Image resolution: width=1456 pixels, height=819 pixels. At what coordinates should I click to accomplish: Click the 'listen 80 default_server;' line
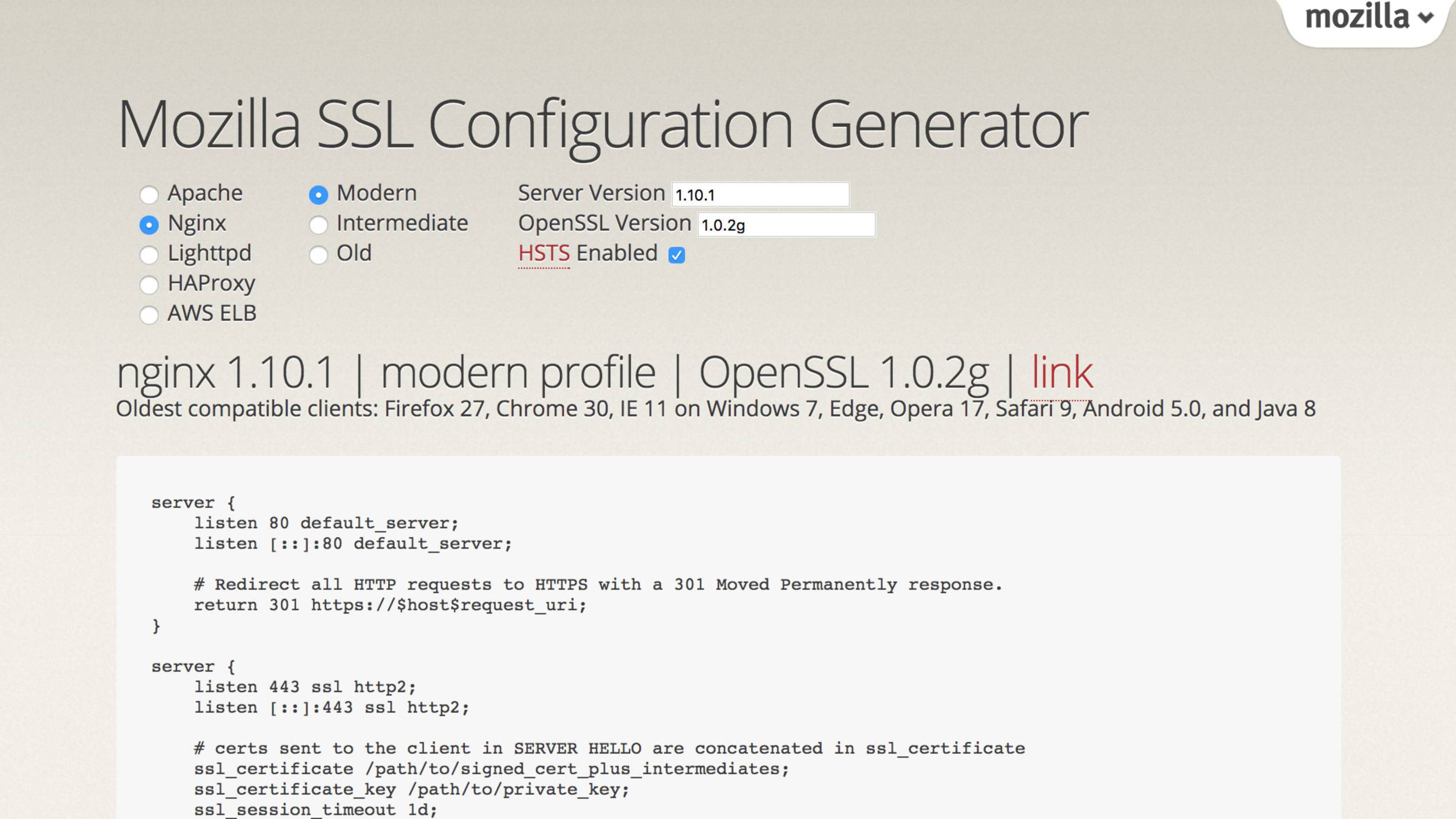[326, 523]
